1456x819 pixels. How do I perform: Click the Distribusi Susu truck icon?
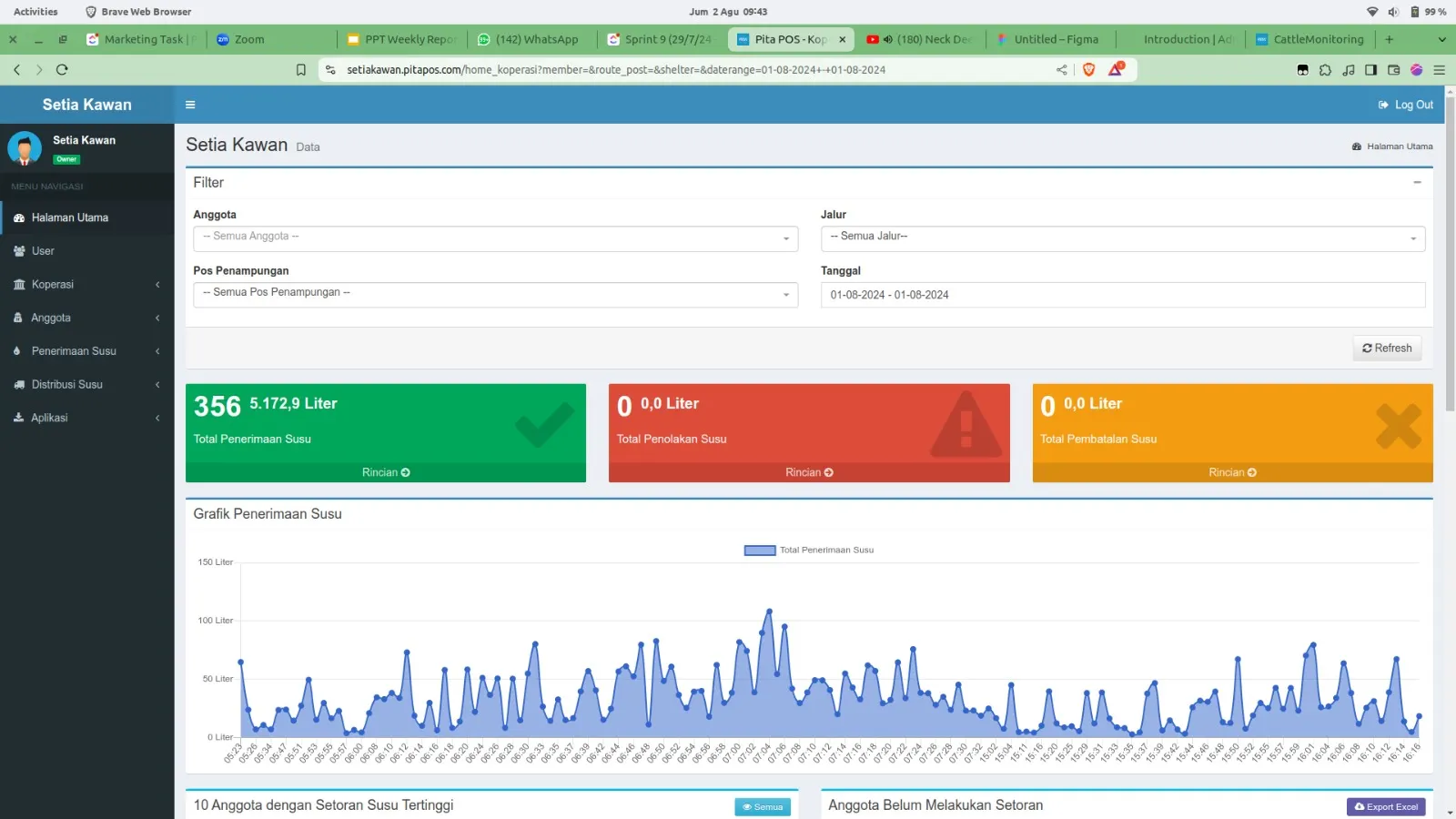[19, 385]
